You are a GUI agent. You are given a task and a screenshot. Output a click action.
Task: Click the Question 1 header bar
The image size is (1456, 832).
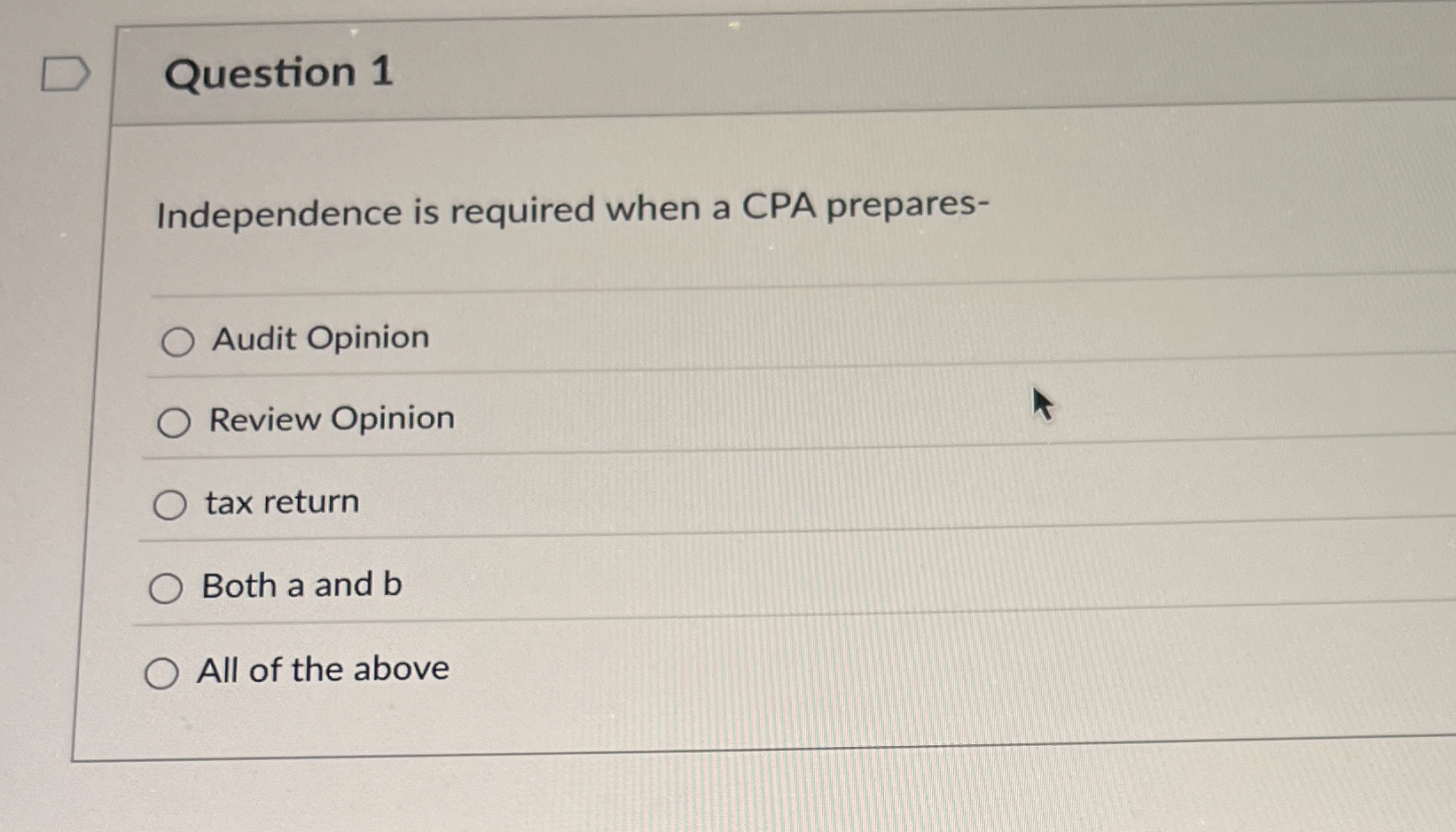pyautogui.click(x=709, y=73)
